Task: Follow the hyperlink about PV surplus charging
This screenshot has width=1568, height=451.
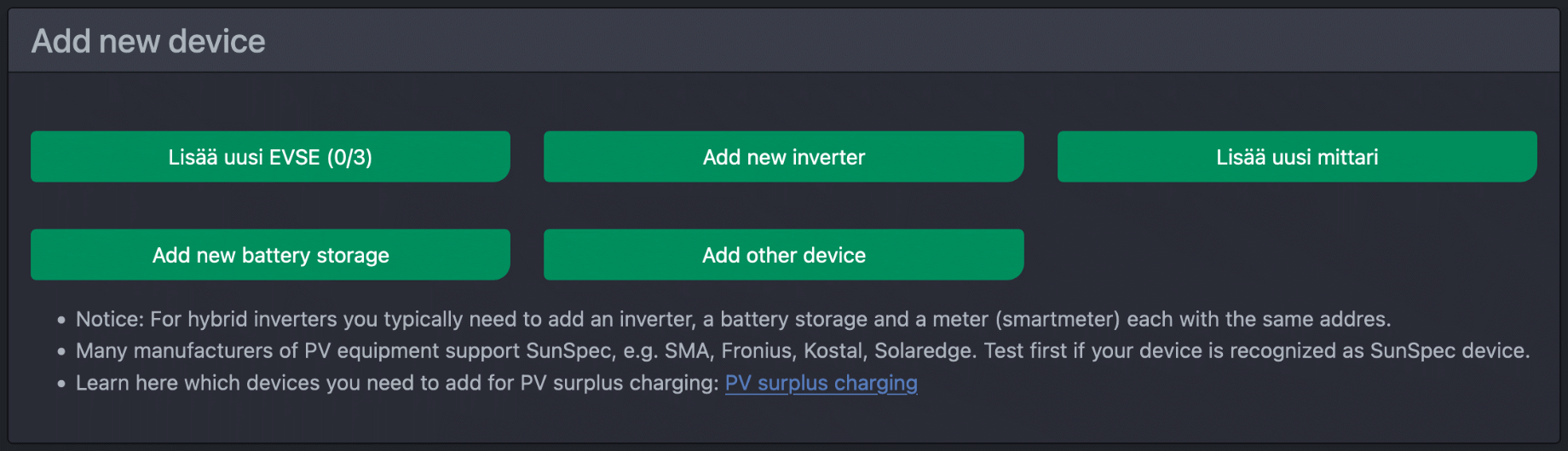Action: click(x=821, y=384)
